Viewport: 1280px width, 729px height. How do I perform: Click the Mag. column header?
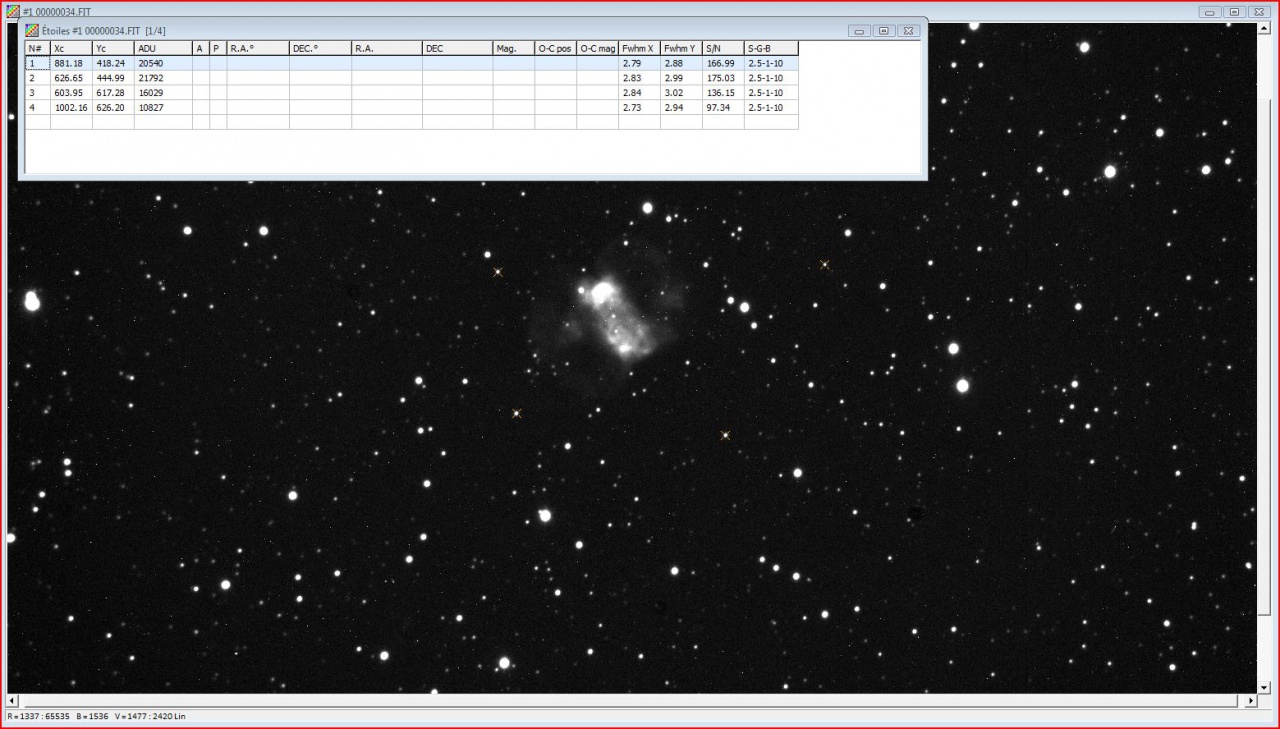[514, 48]
